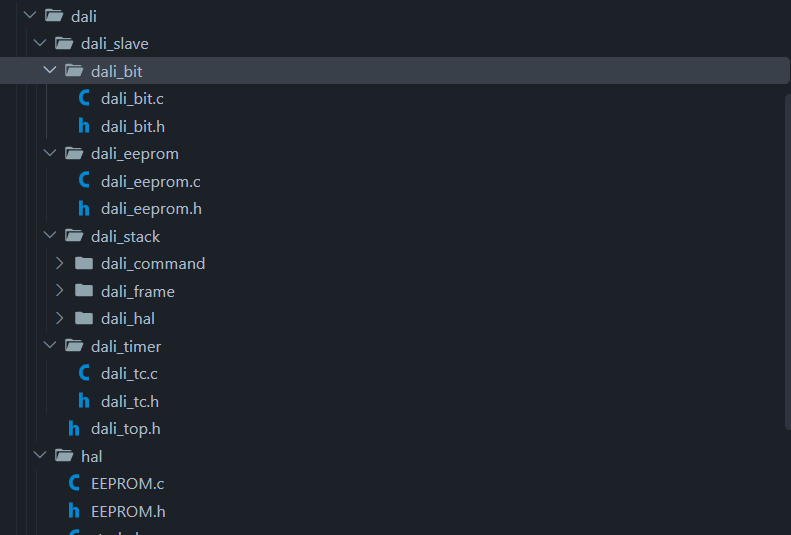791x535 pixels.
Task: Click the h icon beside dali_eeprom.h
Action: 84,208
